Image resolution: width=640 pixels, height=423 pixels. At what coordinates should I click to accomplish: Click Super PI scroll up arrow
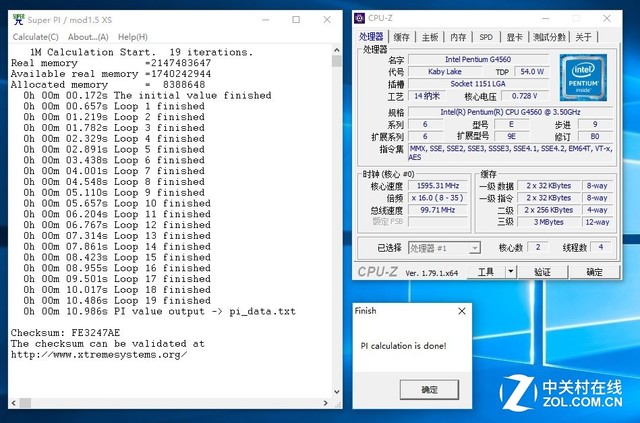(x=337, y=50)
